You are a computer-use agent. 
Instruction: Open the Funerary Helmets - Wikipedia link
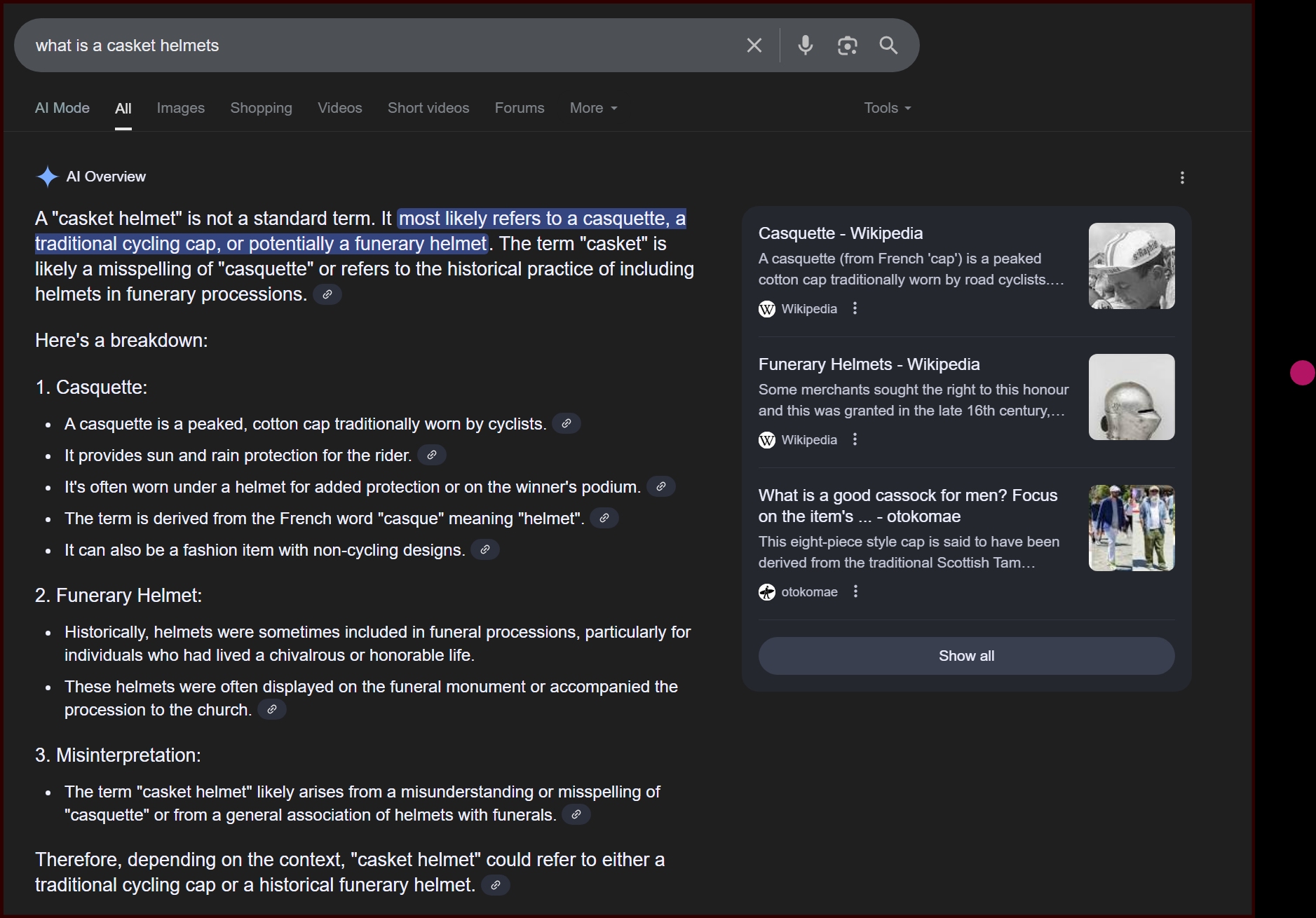(x=869, y=364)
